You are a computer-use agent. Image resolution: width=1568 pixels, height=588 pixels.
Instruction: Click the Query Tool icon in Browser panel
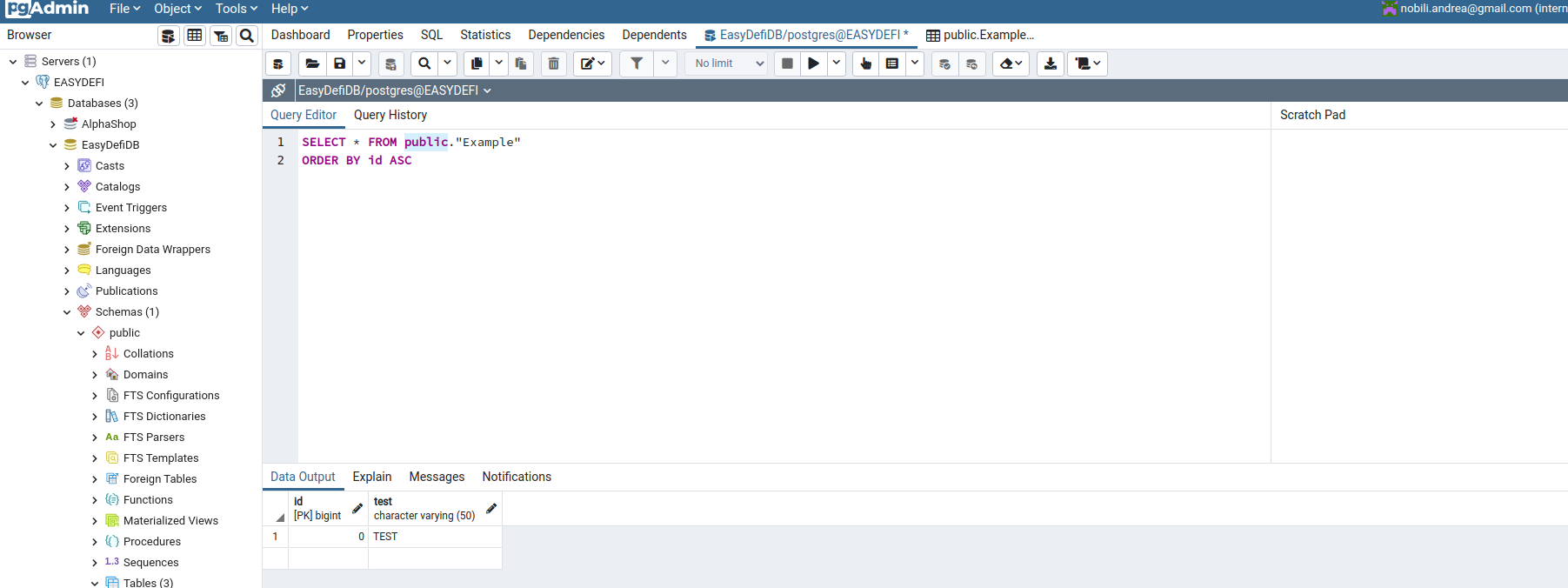pos(169,36)
